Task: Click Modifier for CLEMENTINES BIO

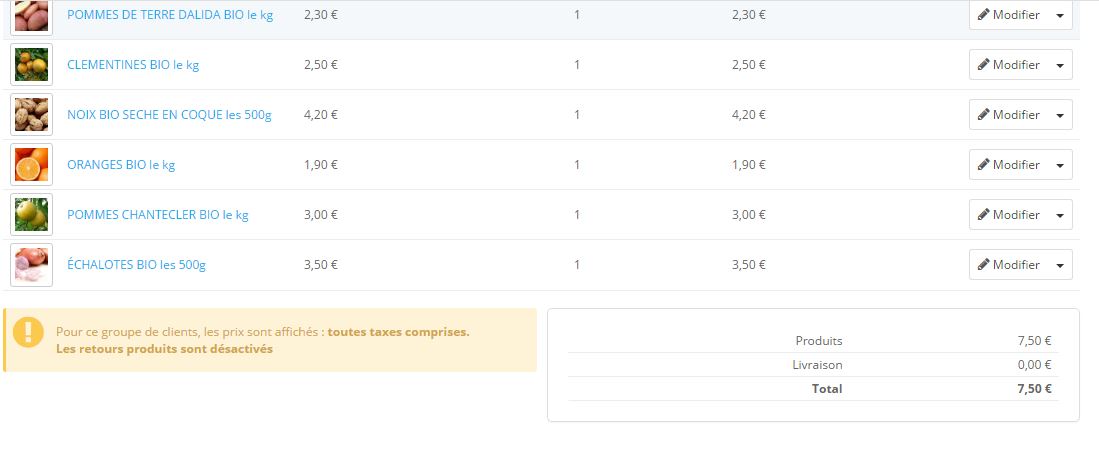Action: click(1008, 65)
